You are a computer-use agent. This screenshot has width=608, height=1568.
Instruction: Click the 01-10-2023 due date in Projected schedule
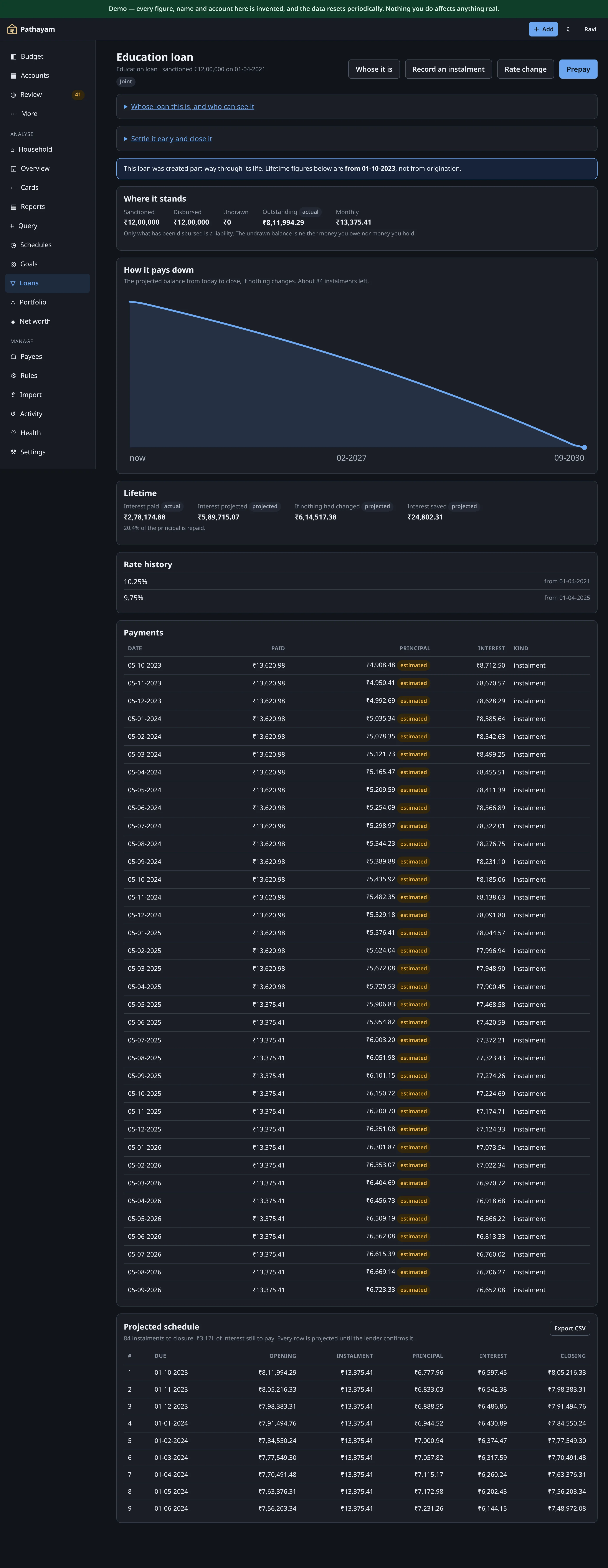pyautogui.click(x=171, y=1373)
